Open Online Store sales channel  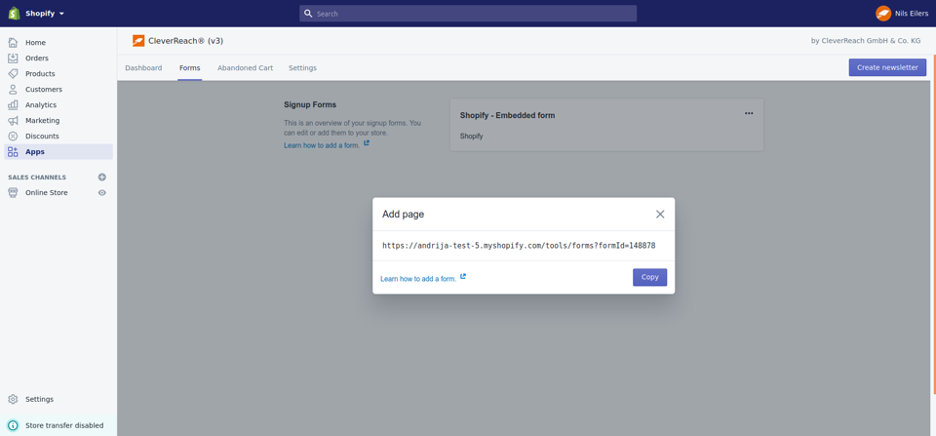click(47, 192)
